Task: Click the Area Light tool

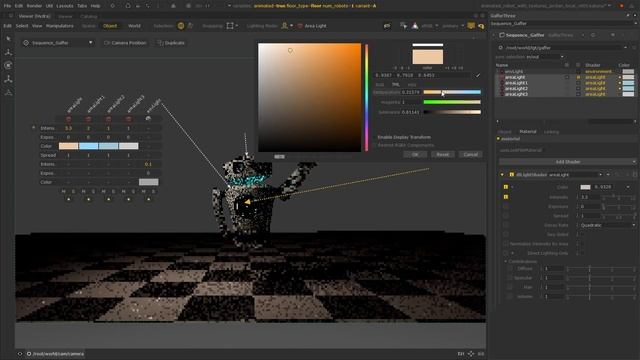Action: (x=312, y=26)
